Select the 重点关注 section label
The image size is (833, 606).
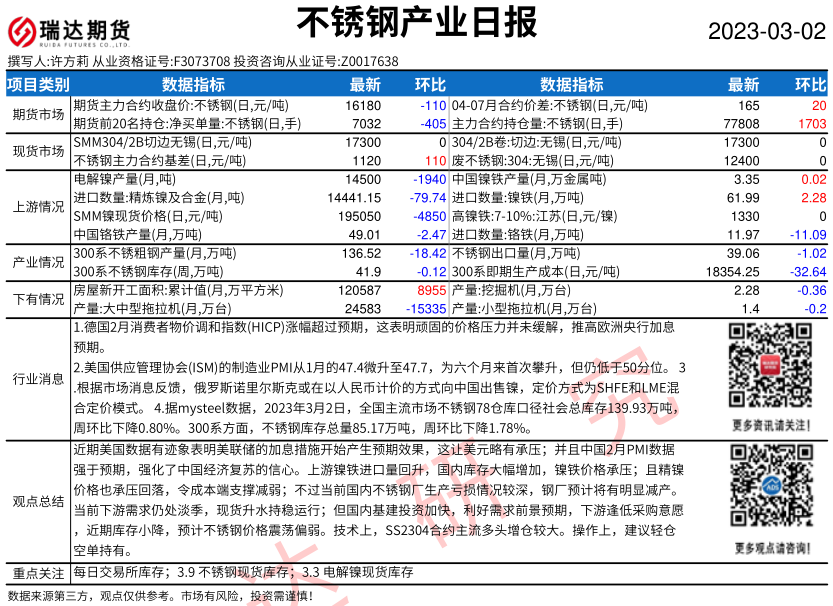[38, 573]
